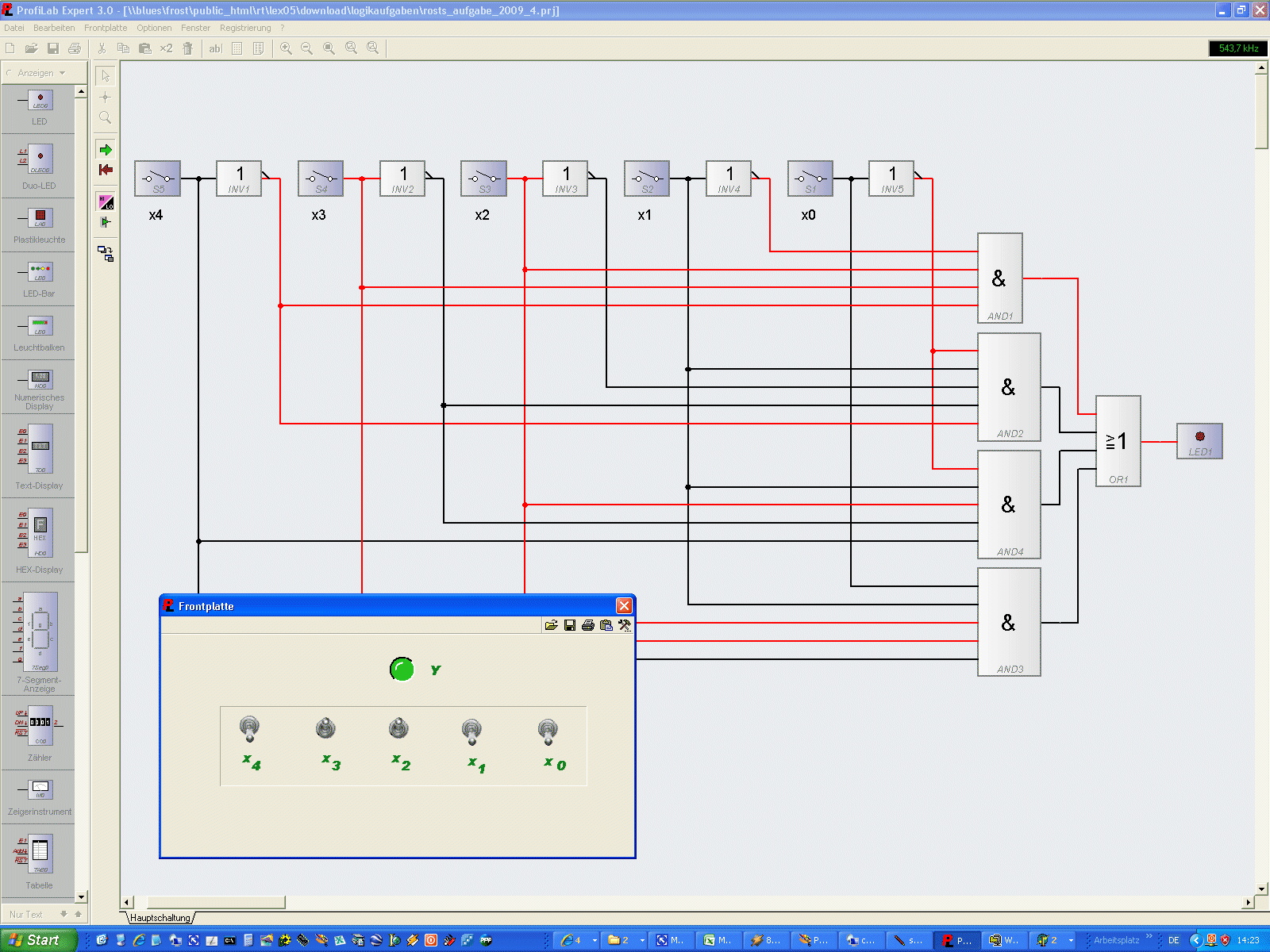Image resolution: width=1270 pixels, height=952 pixels.
Task: Open the Fenster menu
Action: pyautogui.click(x=195, y=28)
